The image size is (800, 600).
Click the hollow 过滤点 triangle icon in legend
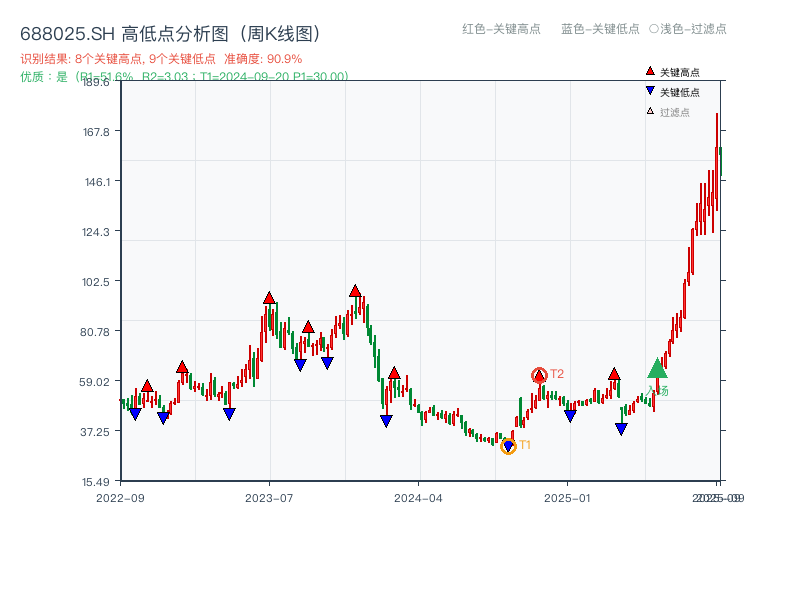pyautogui.click(x=649, y=111)
